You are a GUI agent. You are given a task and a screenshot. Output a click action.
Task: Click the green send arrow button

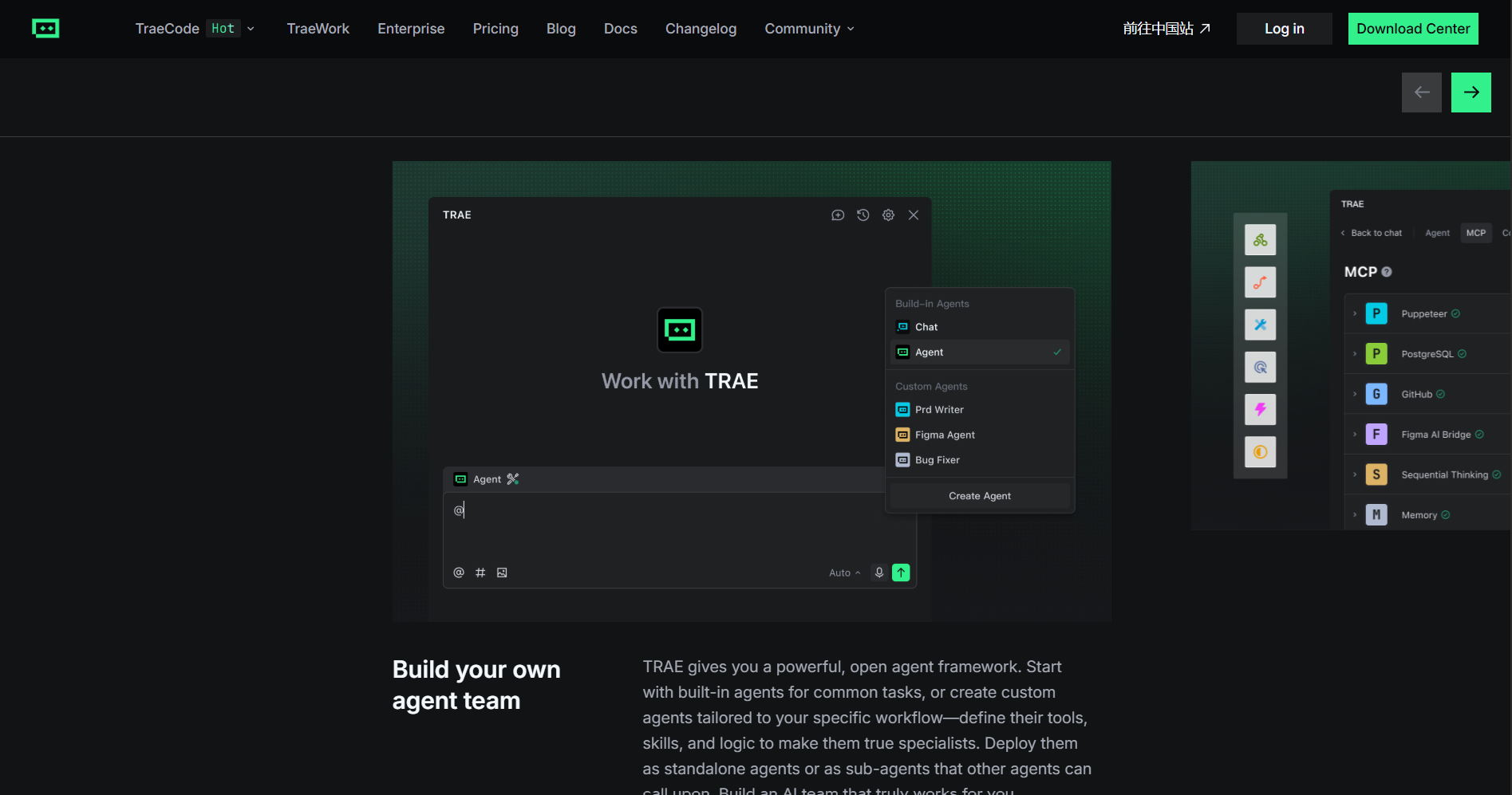point(901,573)
